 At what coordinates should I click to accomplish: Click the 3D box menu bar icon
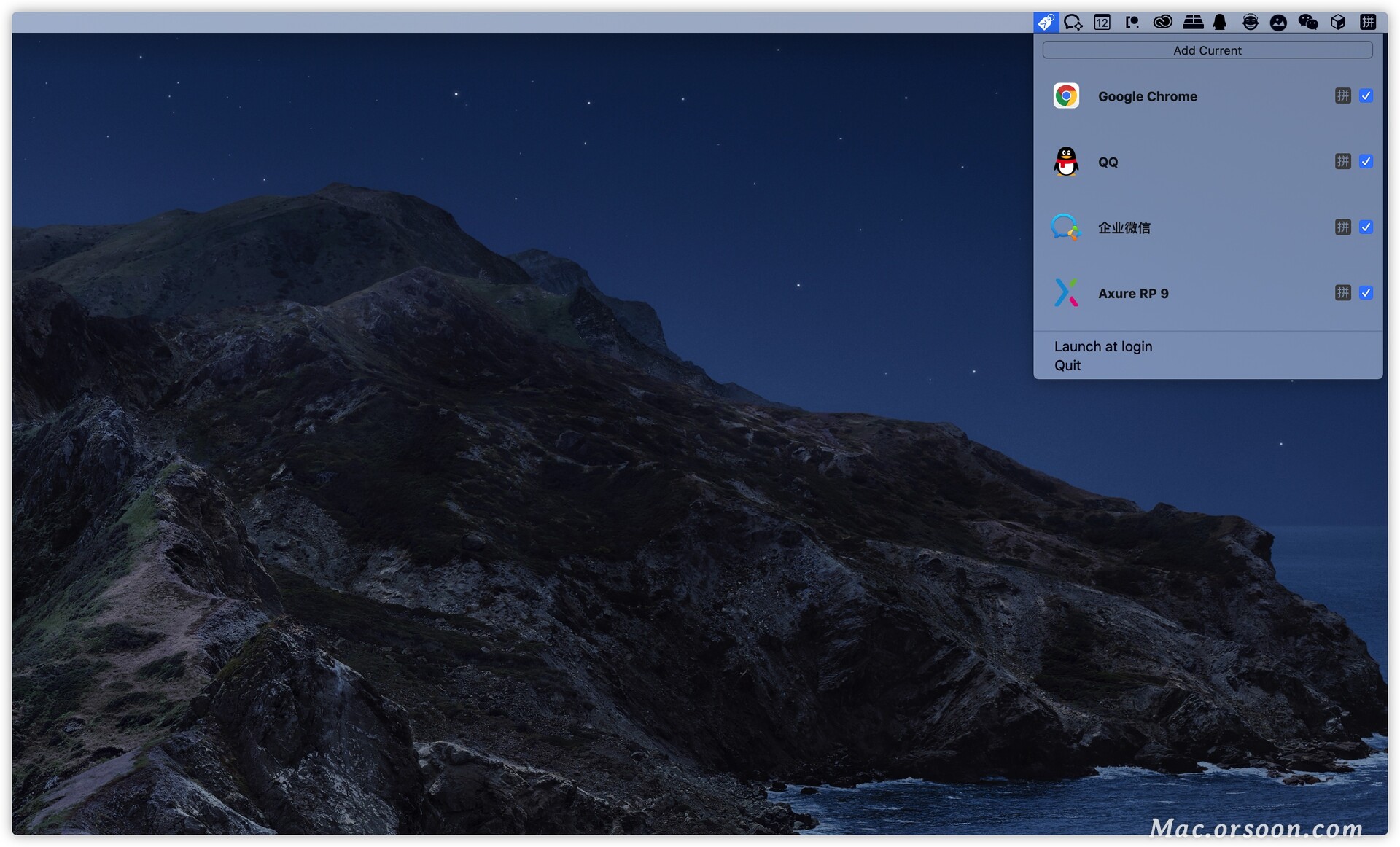[1338, 22]
